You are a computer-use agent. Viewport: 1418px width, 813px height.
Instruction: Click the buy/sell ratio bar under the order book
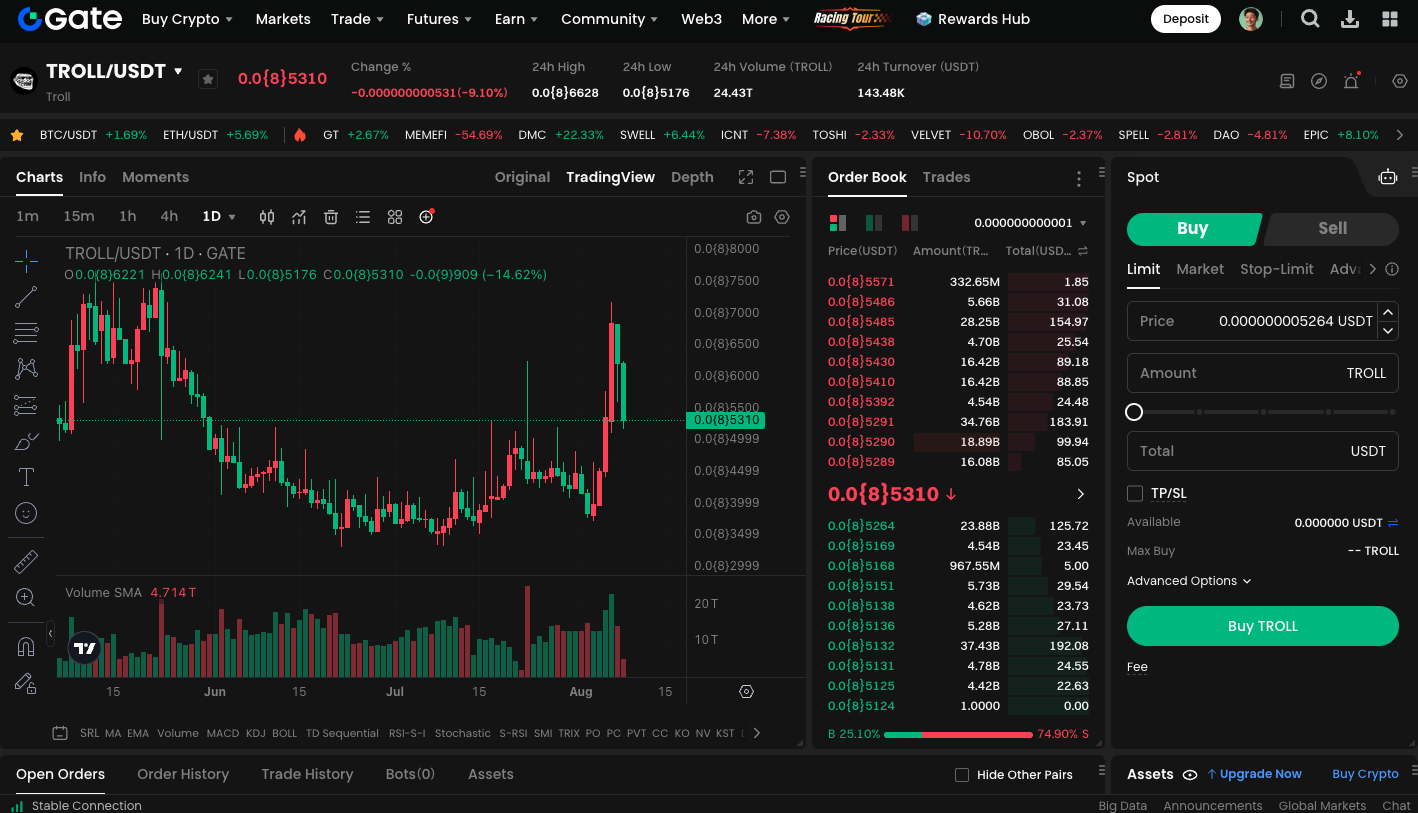[958, 734]
